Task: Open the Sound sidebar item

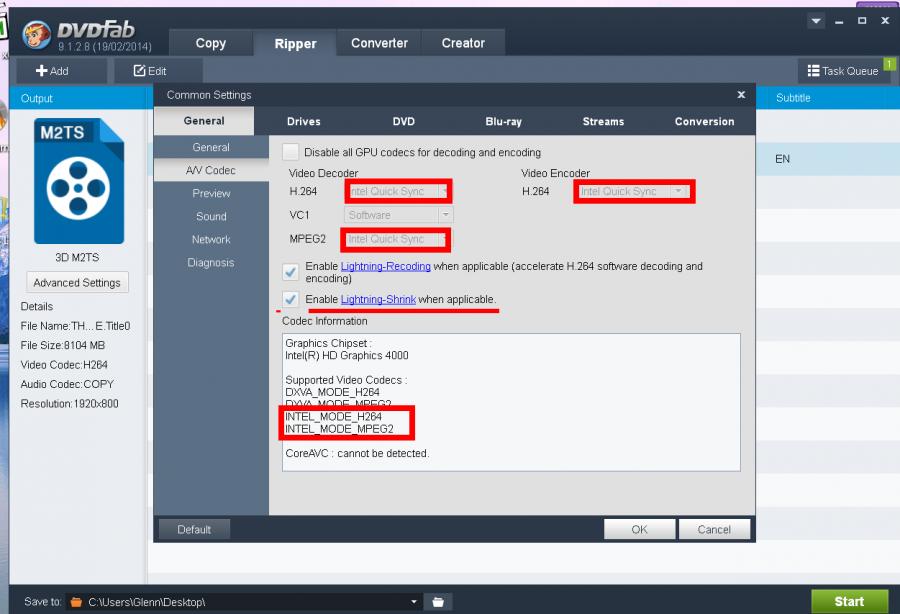Action: point(211,216)
